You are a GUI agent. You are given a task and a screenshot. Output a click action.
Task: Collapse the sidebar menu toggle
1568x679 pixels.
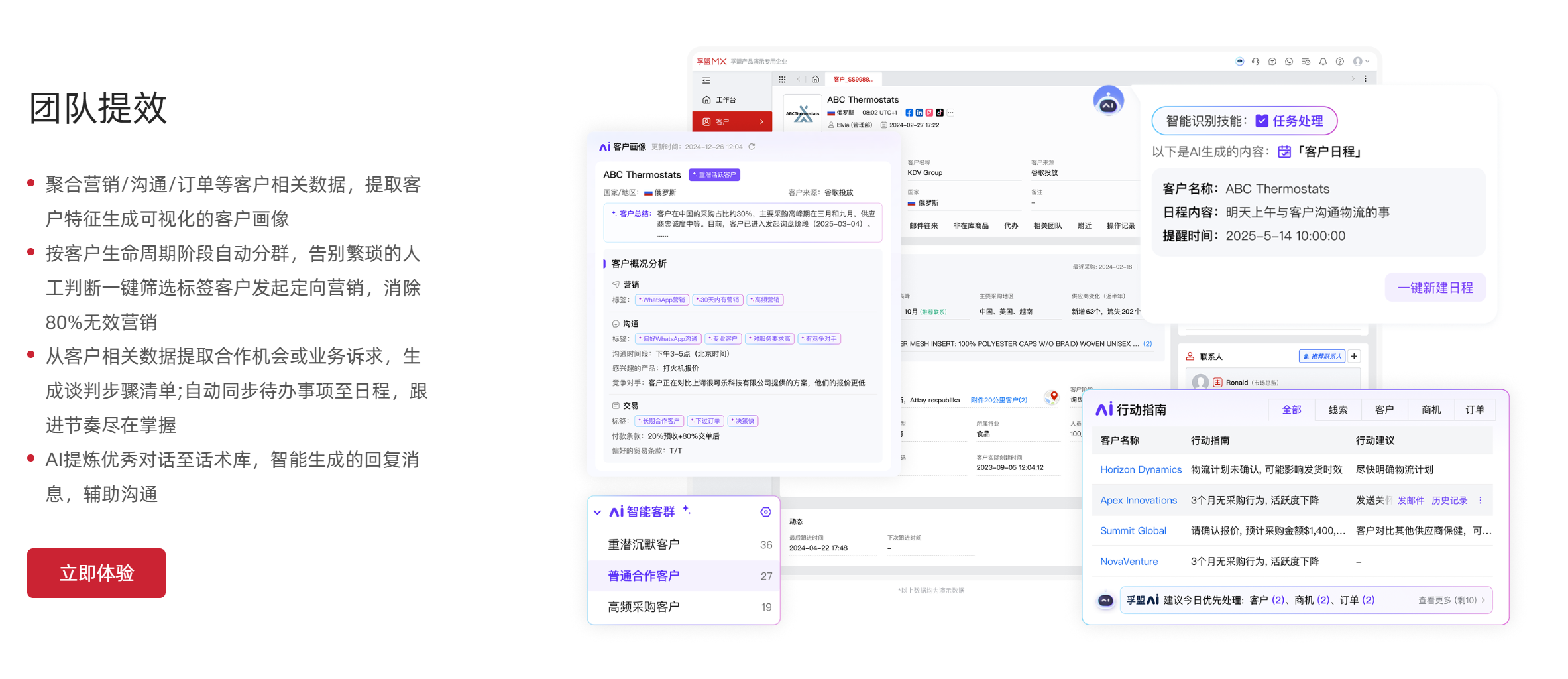(706, 80)
